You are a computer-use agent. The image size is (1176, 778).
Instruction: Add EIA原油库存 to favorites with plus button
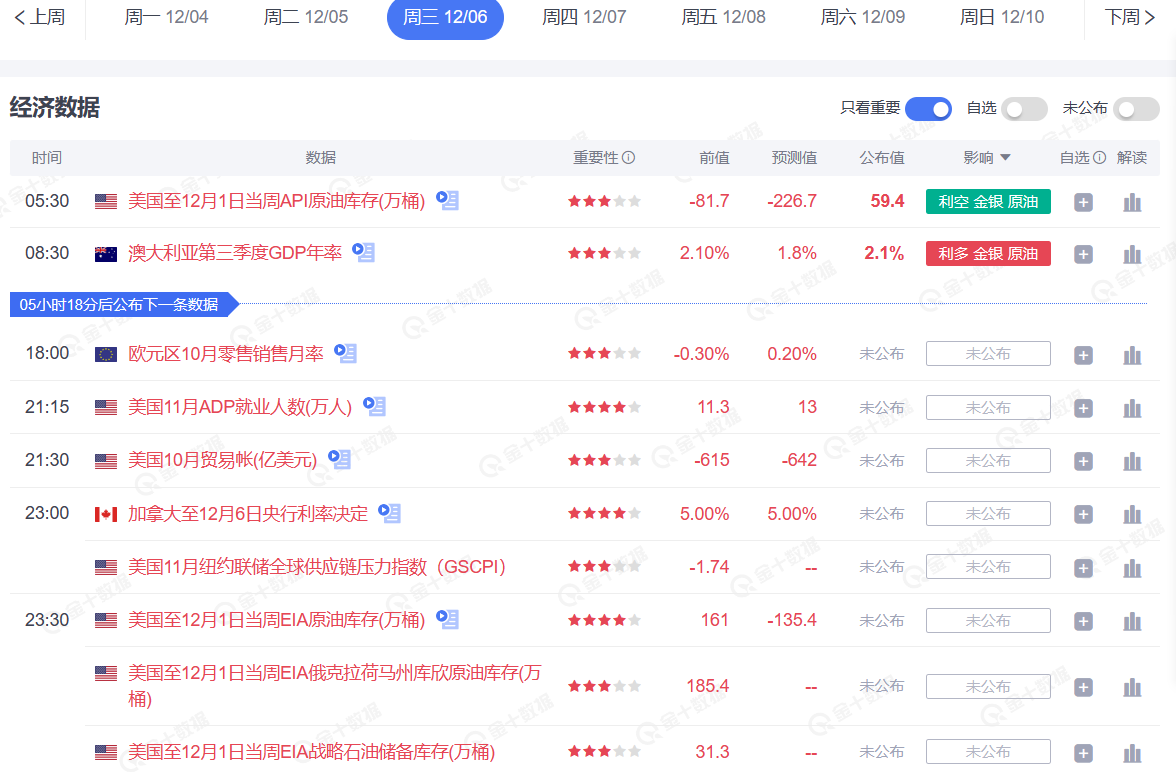coord(1083,620)
